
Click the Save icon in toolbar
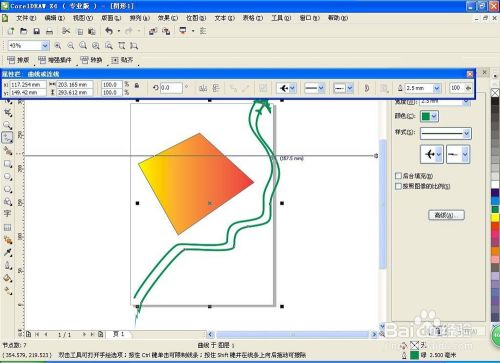tap(36, 31)
